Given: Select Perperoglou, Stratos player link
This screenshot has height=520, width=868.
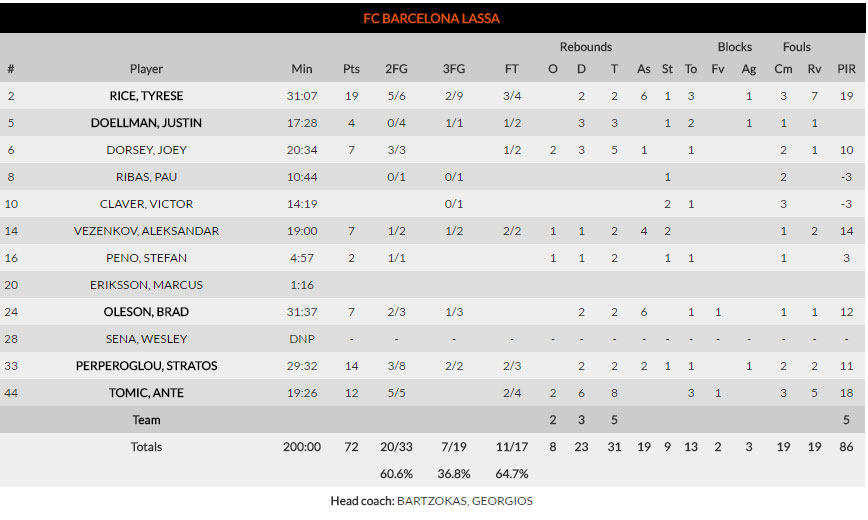Looking at the screenshot, I should (146, 366).
